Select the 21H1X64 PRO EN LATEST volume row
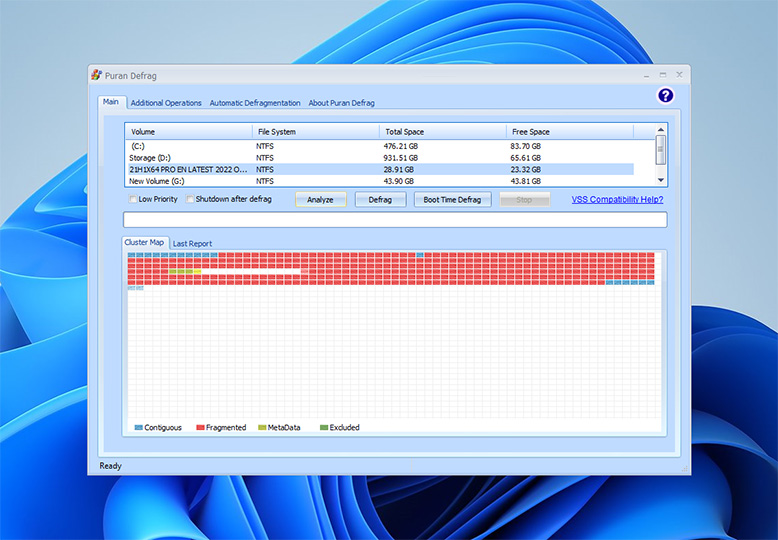The height and width of the screenshot is (540, 778). (381, 169)
